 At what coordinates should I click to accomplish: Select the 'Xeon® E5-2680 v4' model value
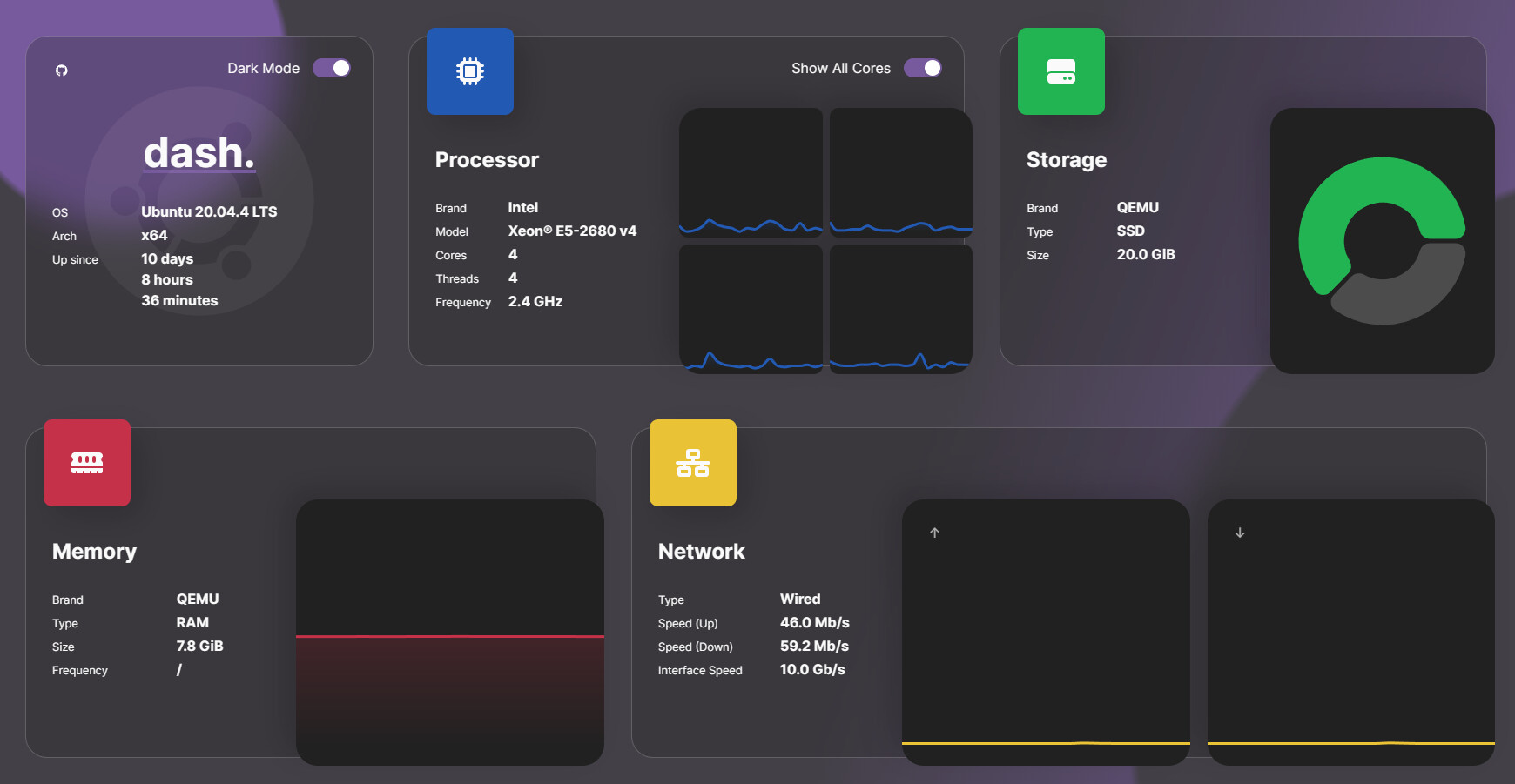[572, 231]
